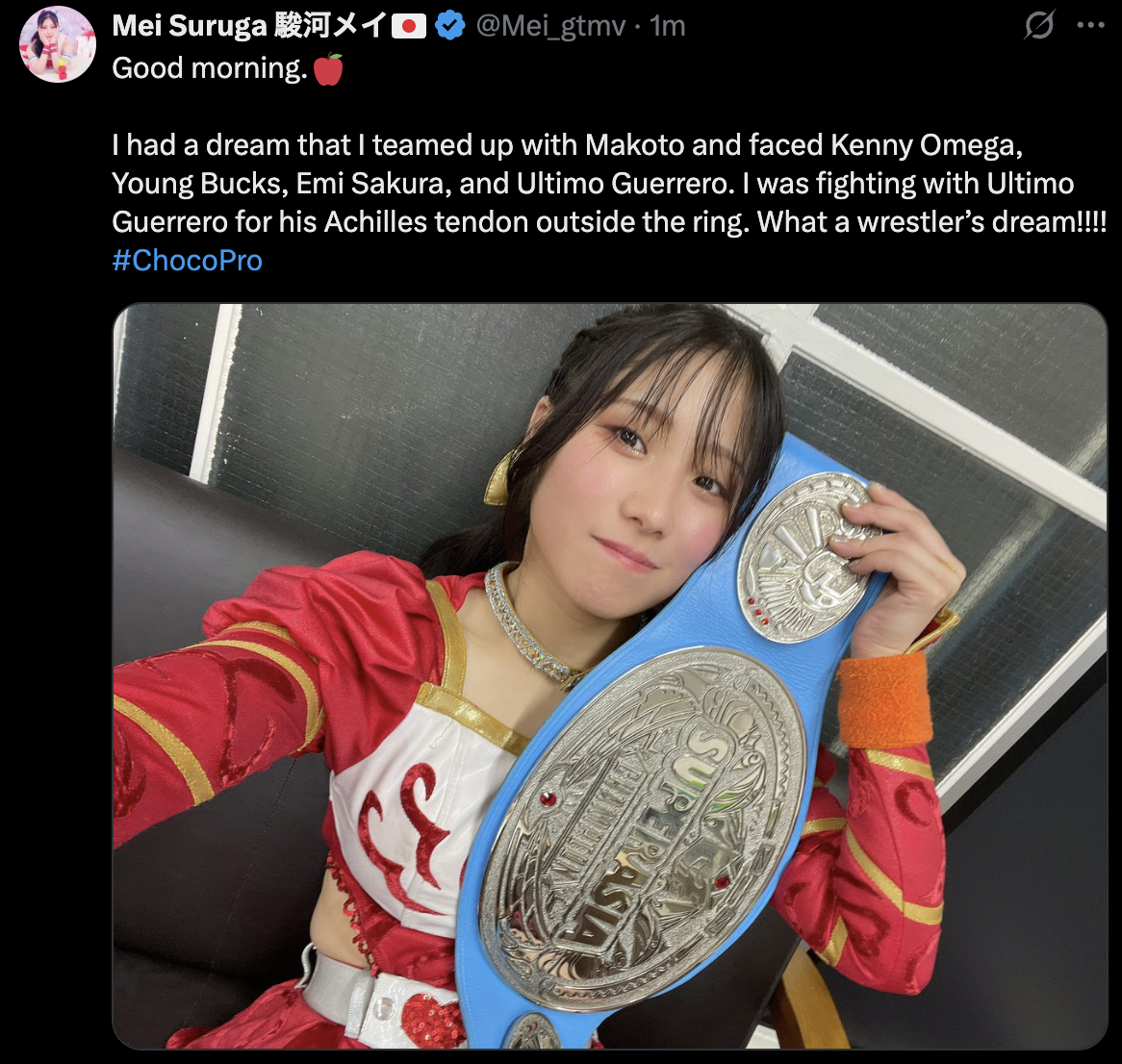Open the @Mei_gtmv handle link

pos(550,27)
